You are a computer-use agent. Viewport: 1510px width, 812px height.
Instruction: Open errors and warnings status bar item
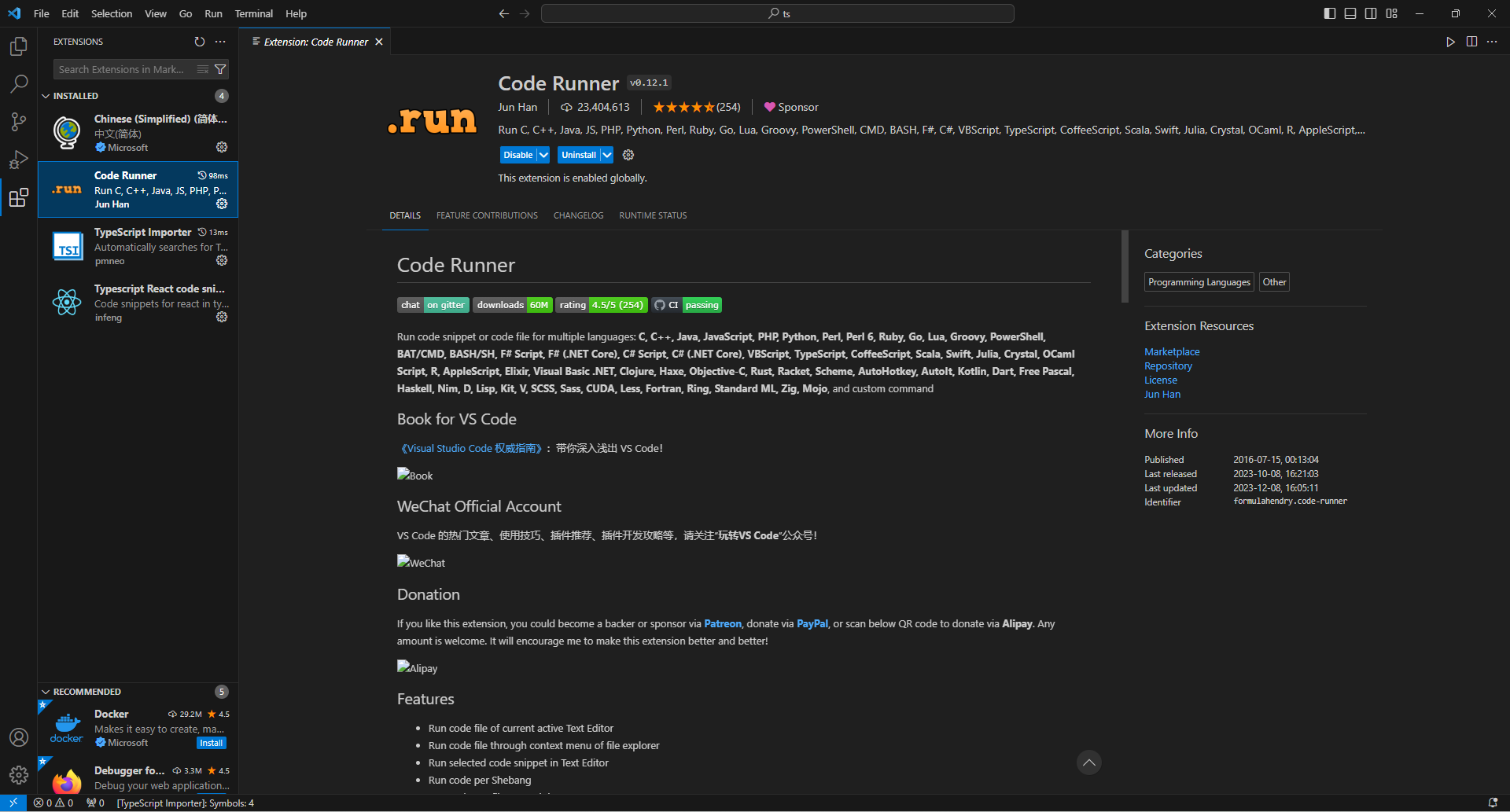click(x=53, y=803)
